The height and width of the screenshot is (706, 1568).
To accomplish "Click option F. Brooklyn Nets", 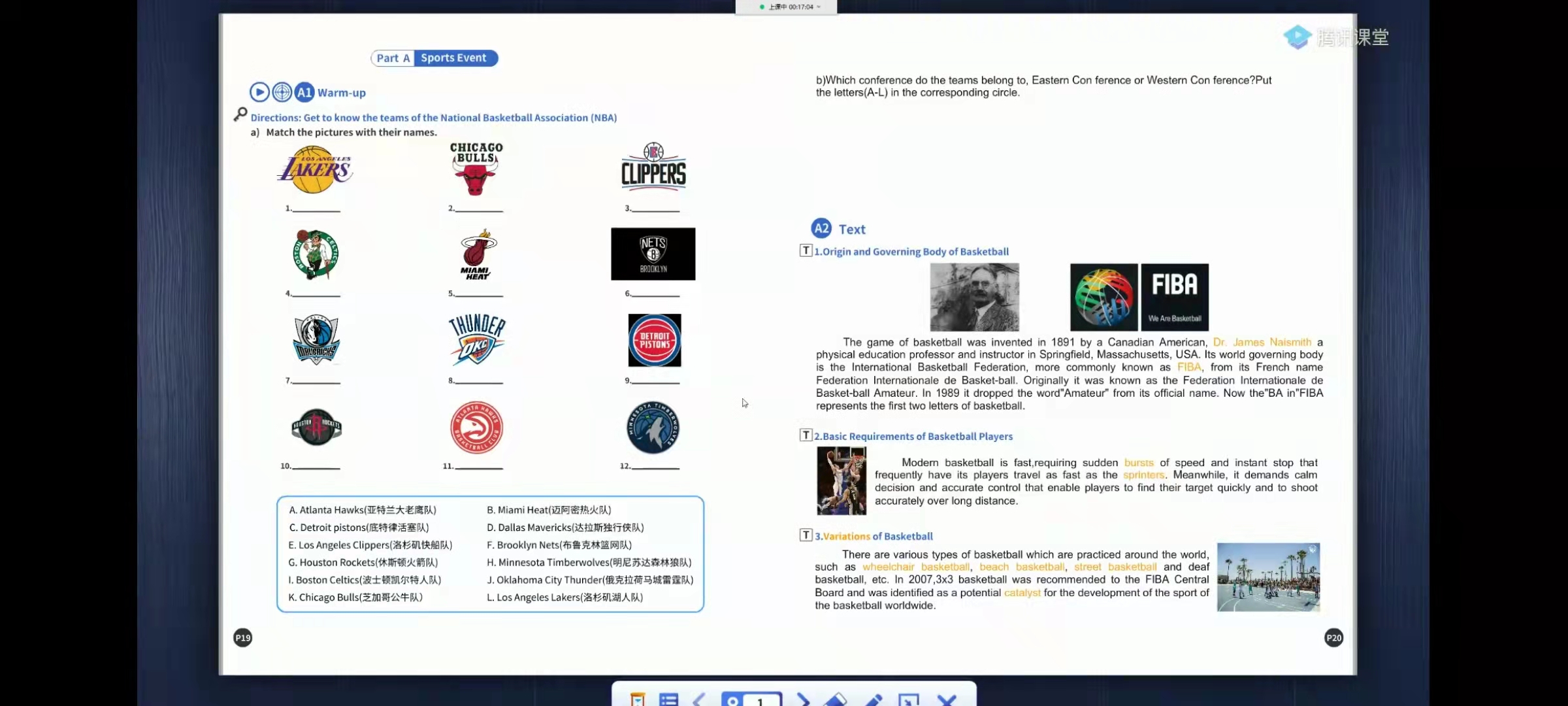I will (559, 545).
